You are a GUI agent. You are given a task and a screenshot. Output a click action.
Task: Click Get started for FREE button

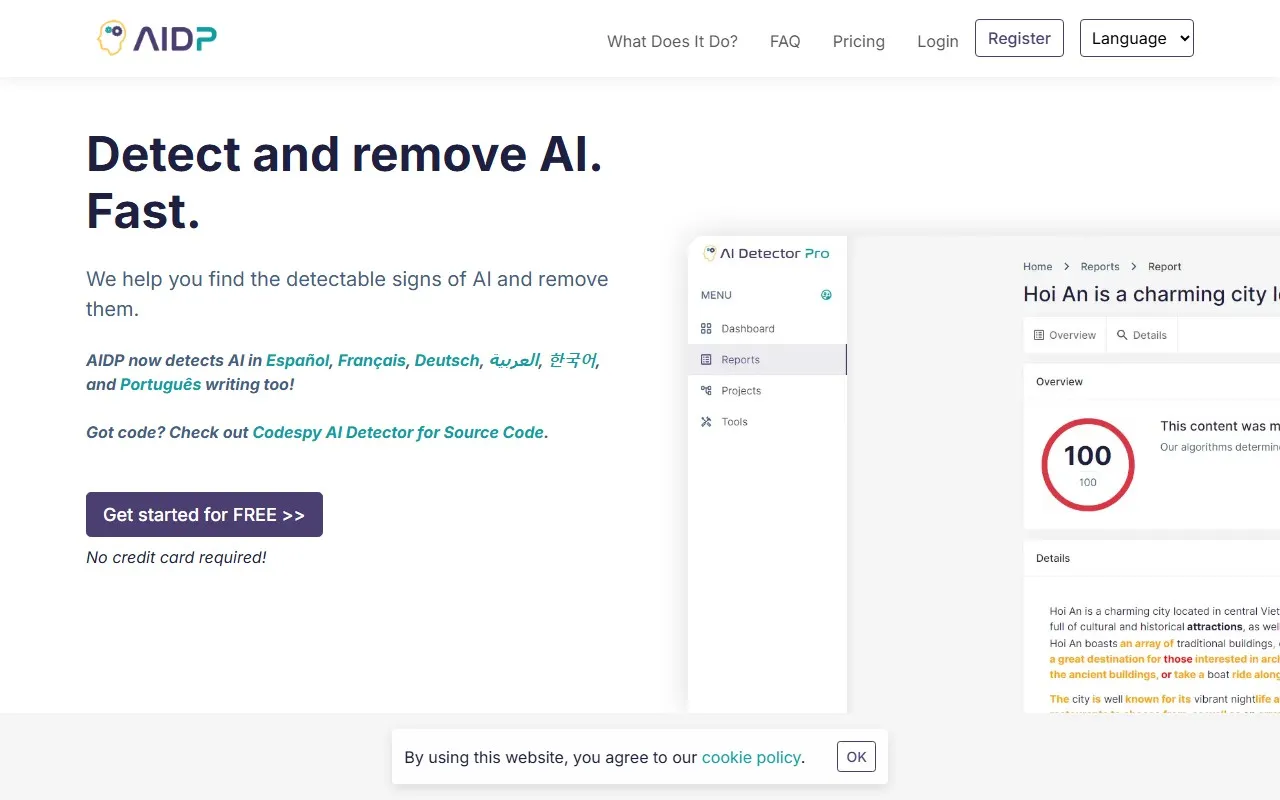point(204,514)
